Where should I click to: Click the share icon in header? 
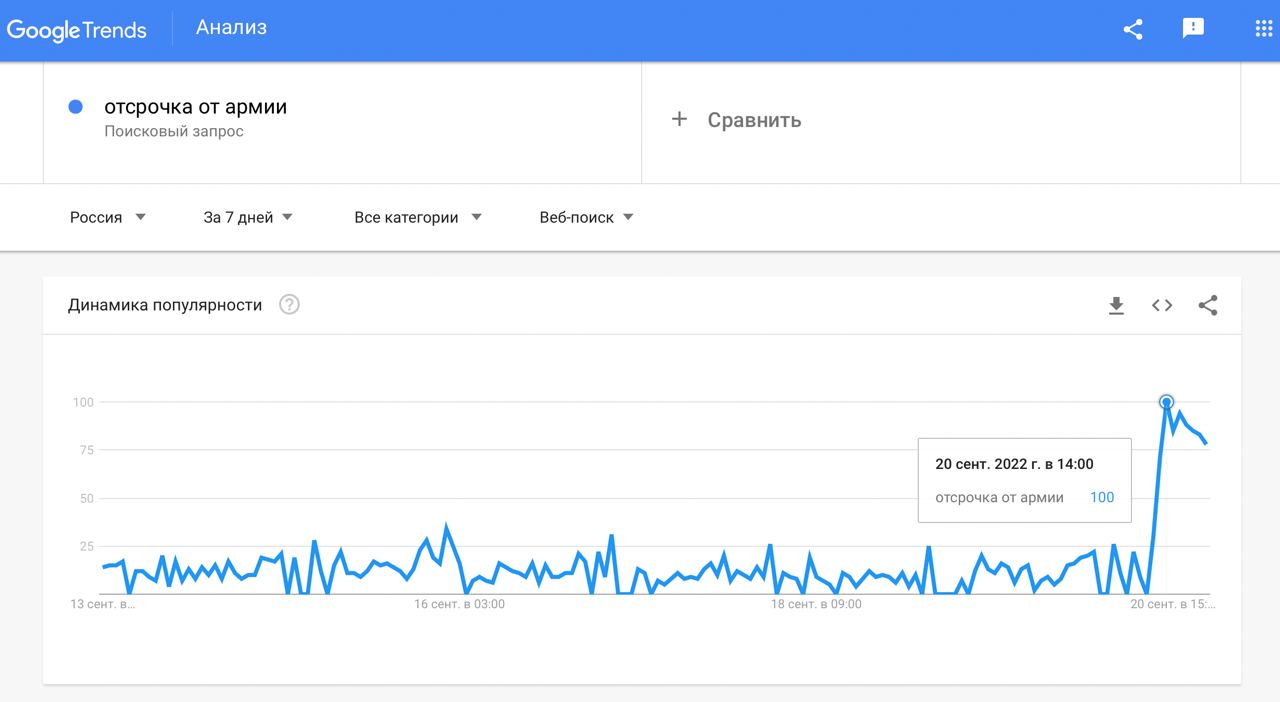[x=1133, y=29]
